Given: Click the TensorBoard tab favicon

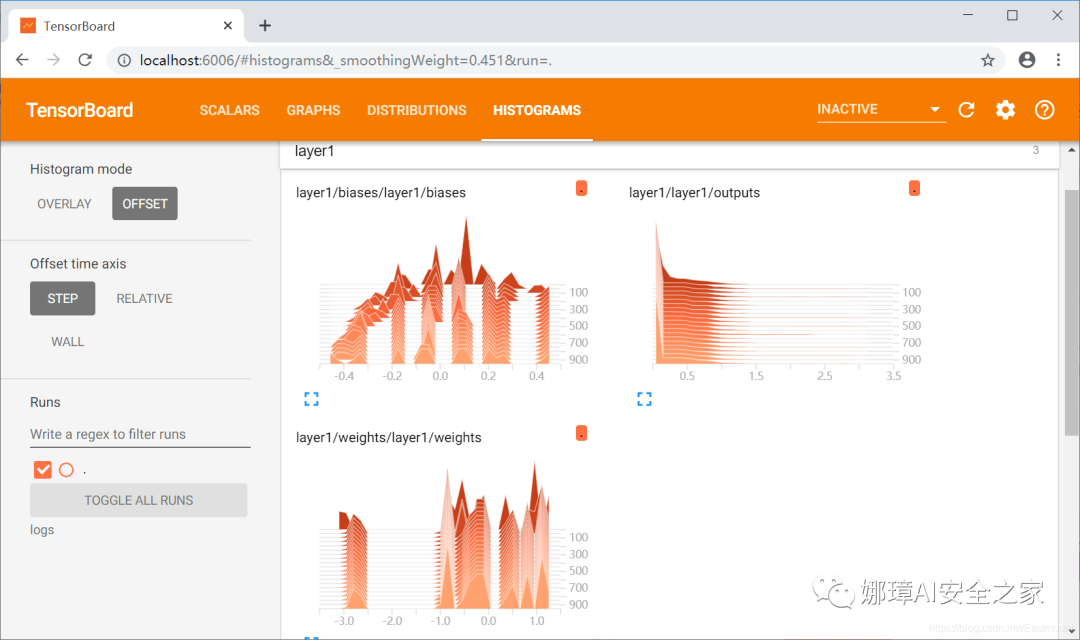Looking at the screenshot, I should (x=28, y=25).
